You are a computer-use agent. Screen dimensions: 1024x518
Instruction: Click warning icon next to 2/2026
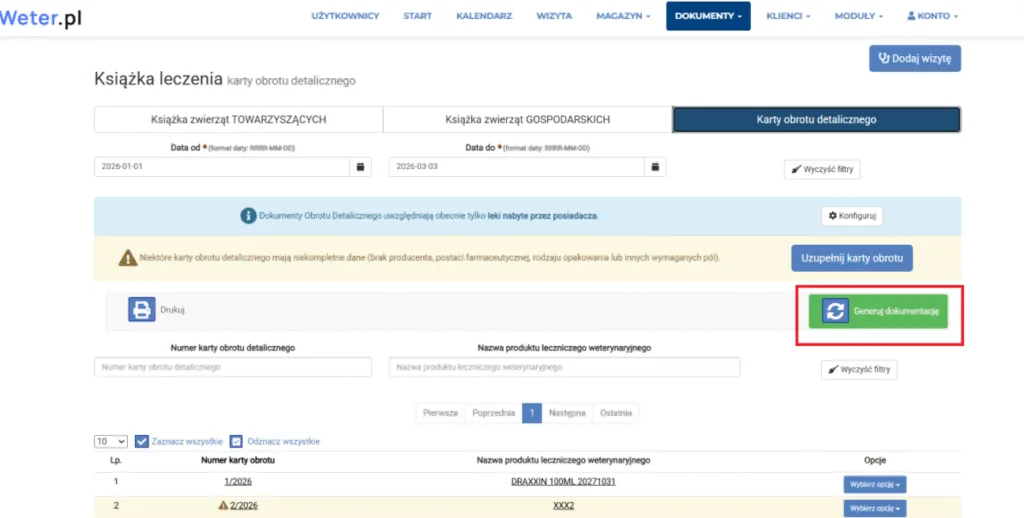tap(223, 505)
